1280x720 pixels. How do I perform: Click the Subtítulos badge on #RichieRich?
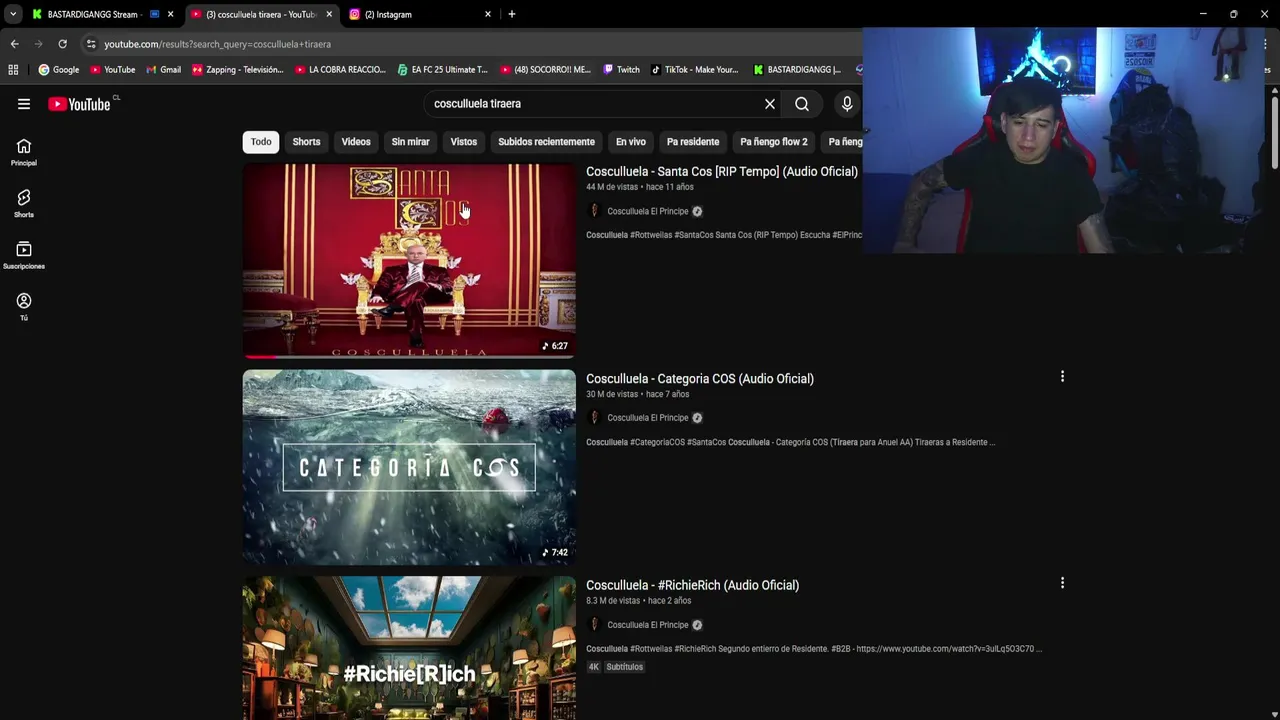(x=624, y=667)
